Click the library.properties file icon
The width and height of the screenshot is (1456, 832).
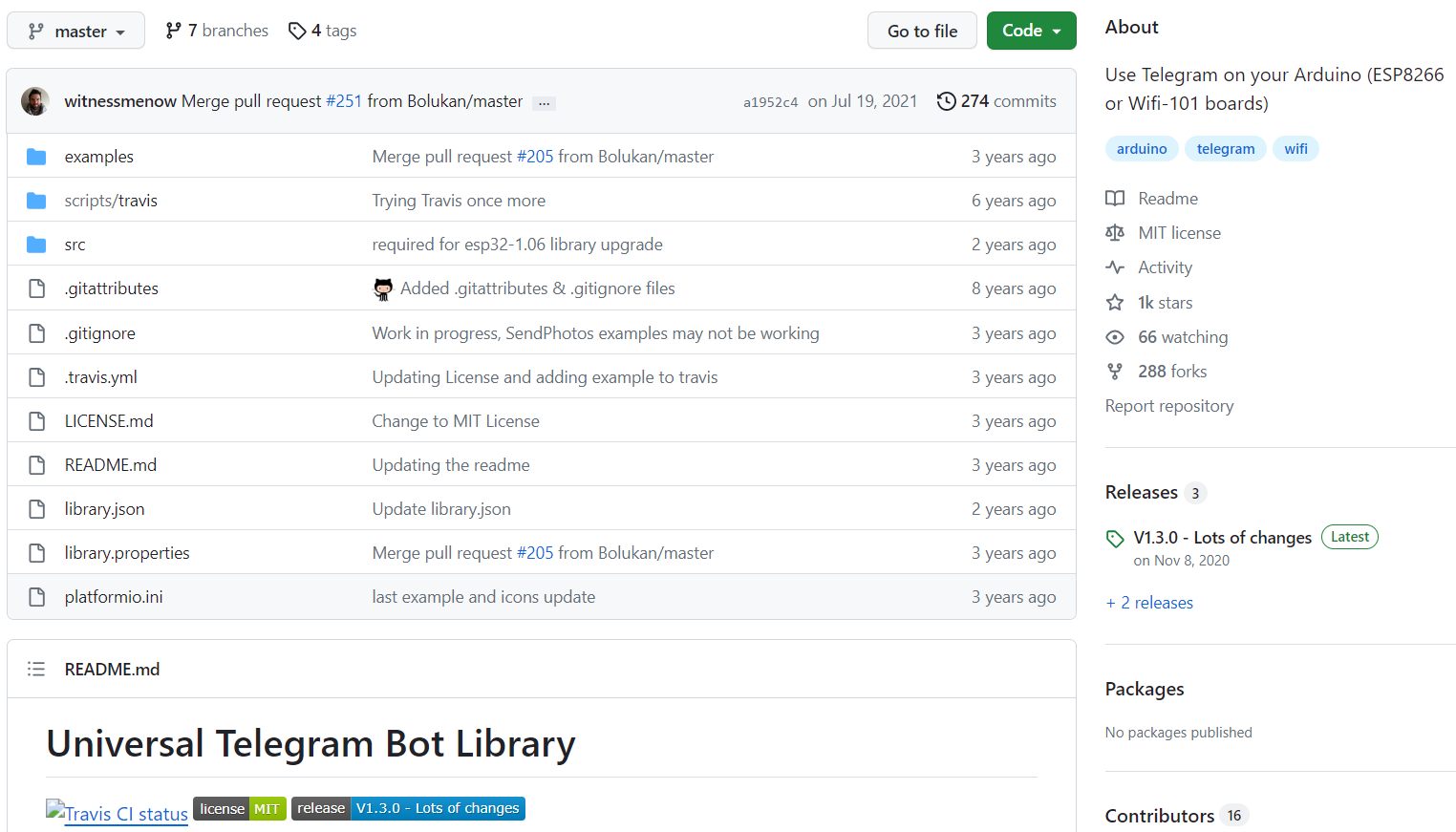[x=36, y=553]
